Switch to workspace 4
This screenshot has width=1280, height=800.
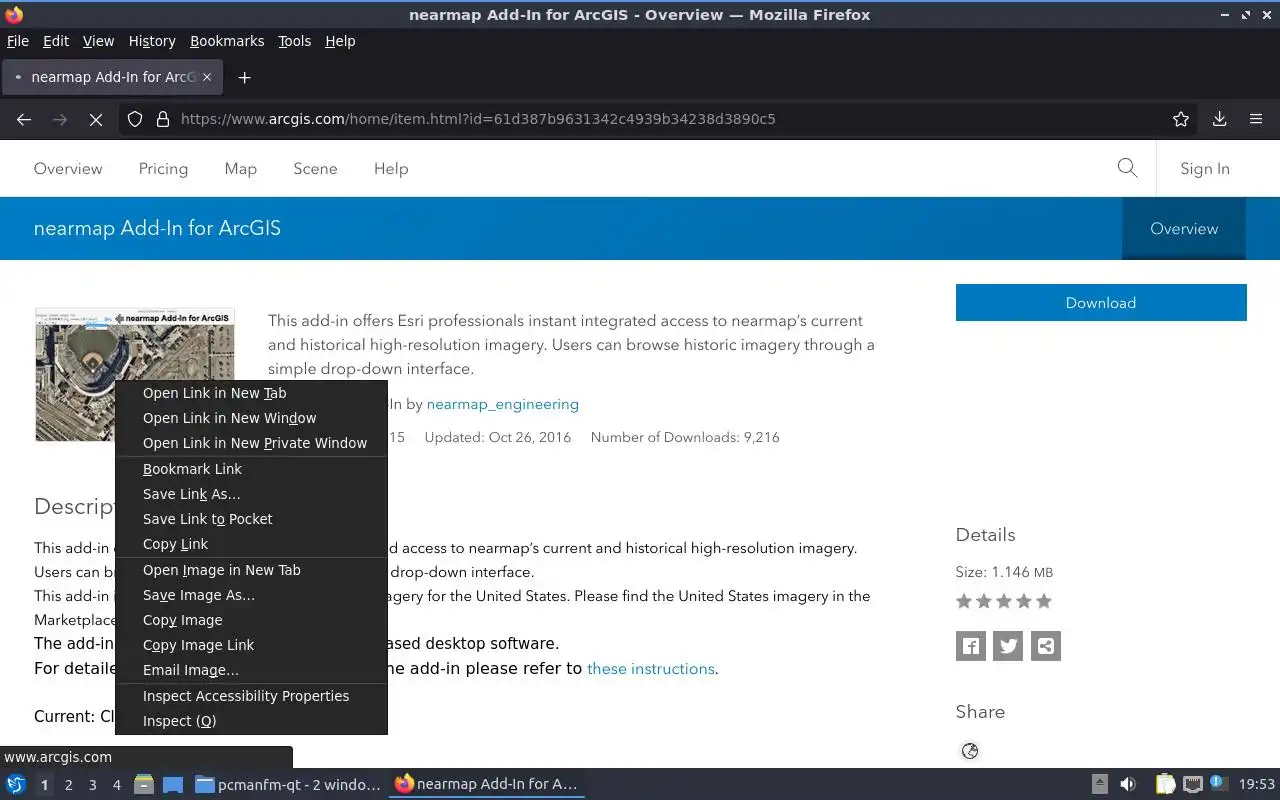coord(117,785)
